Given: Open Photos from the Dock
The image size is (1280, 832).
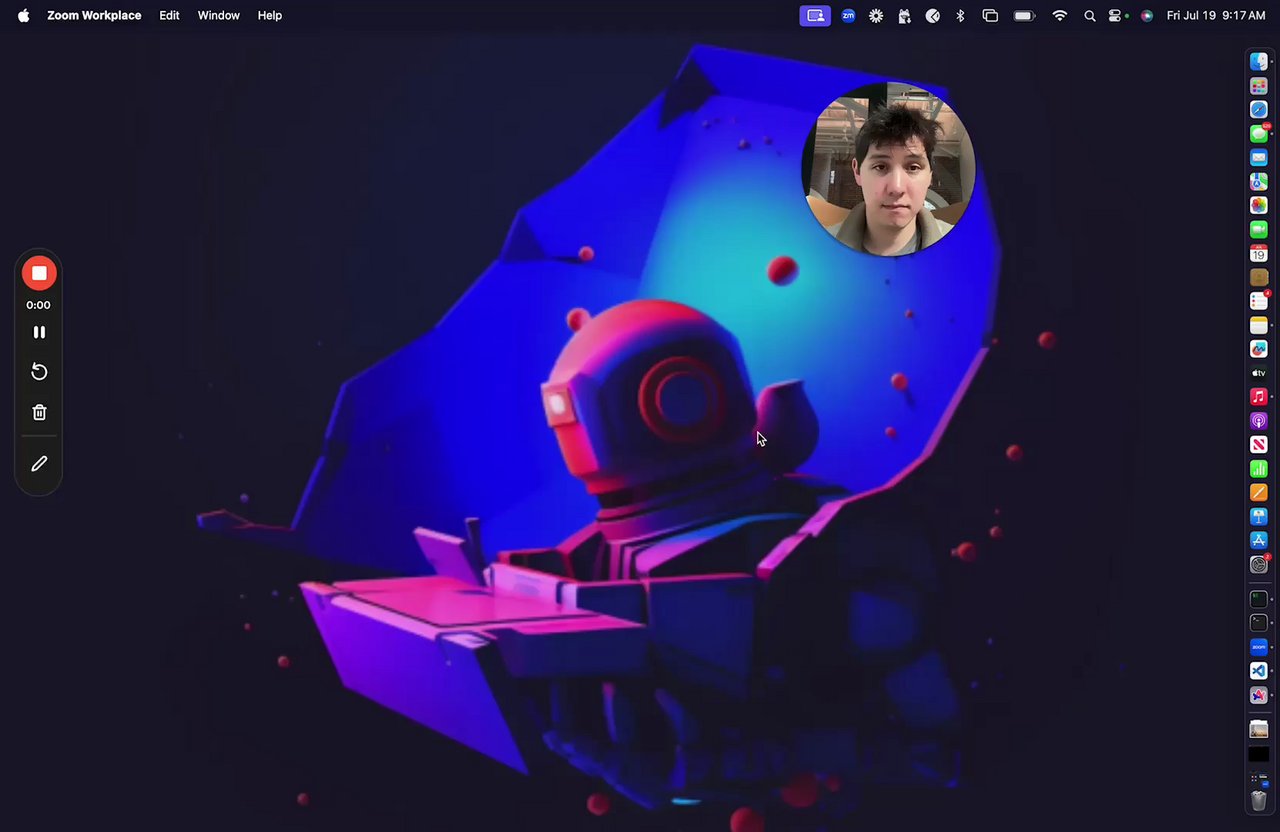Looking at the screenshot, I should click(1259, 205).
